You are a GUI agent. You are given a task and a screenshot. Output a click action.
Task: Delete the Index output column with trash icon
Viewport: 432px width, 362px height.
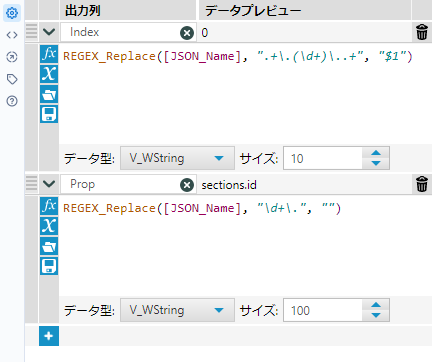pyautogui.click(x=422, y=32)
